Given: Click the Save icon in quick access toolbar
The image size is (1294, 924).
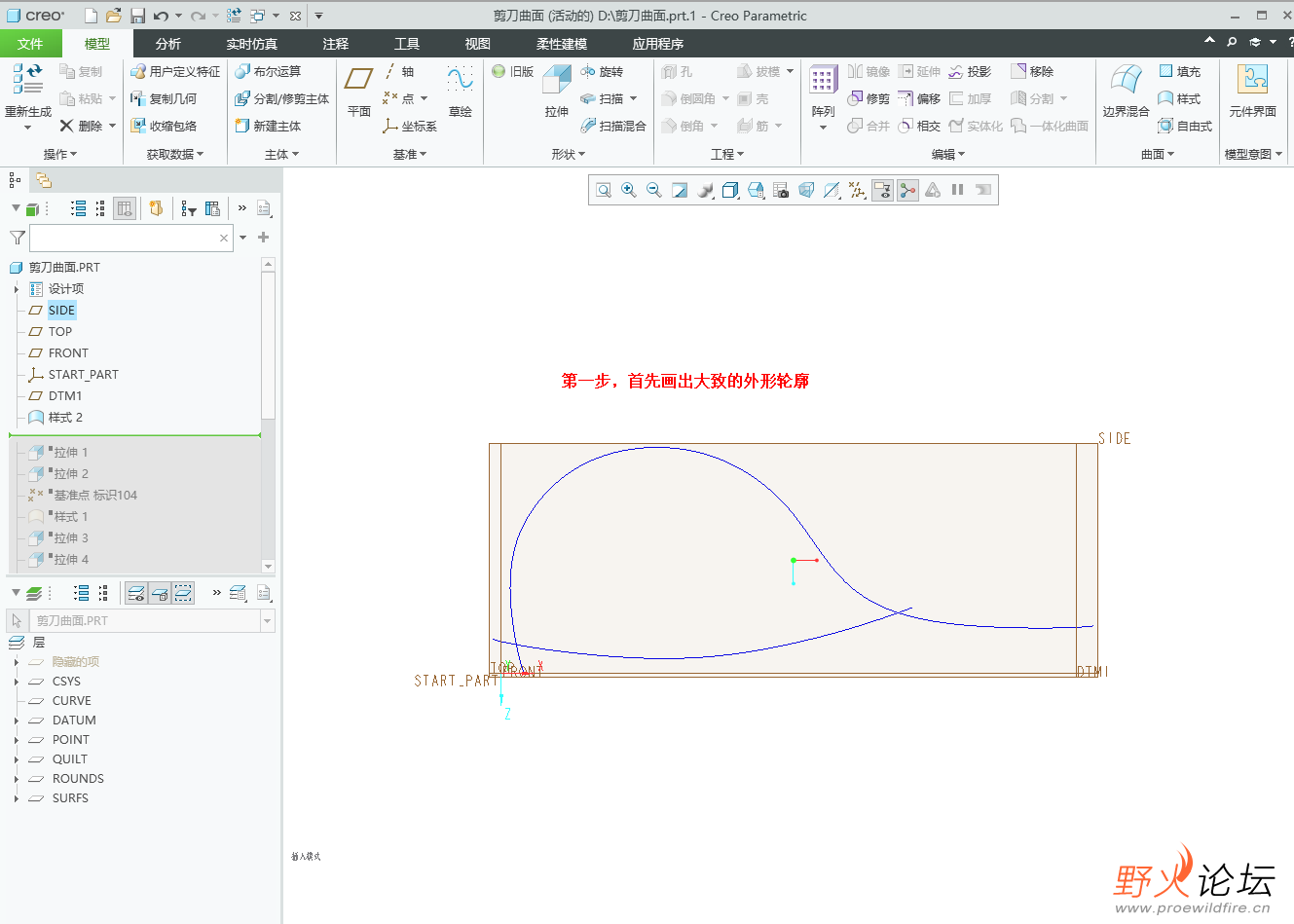Looking at the screenshot, I should (137, 16).
